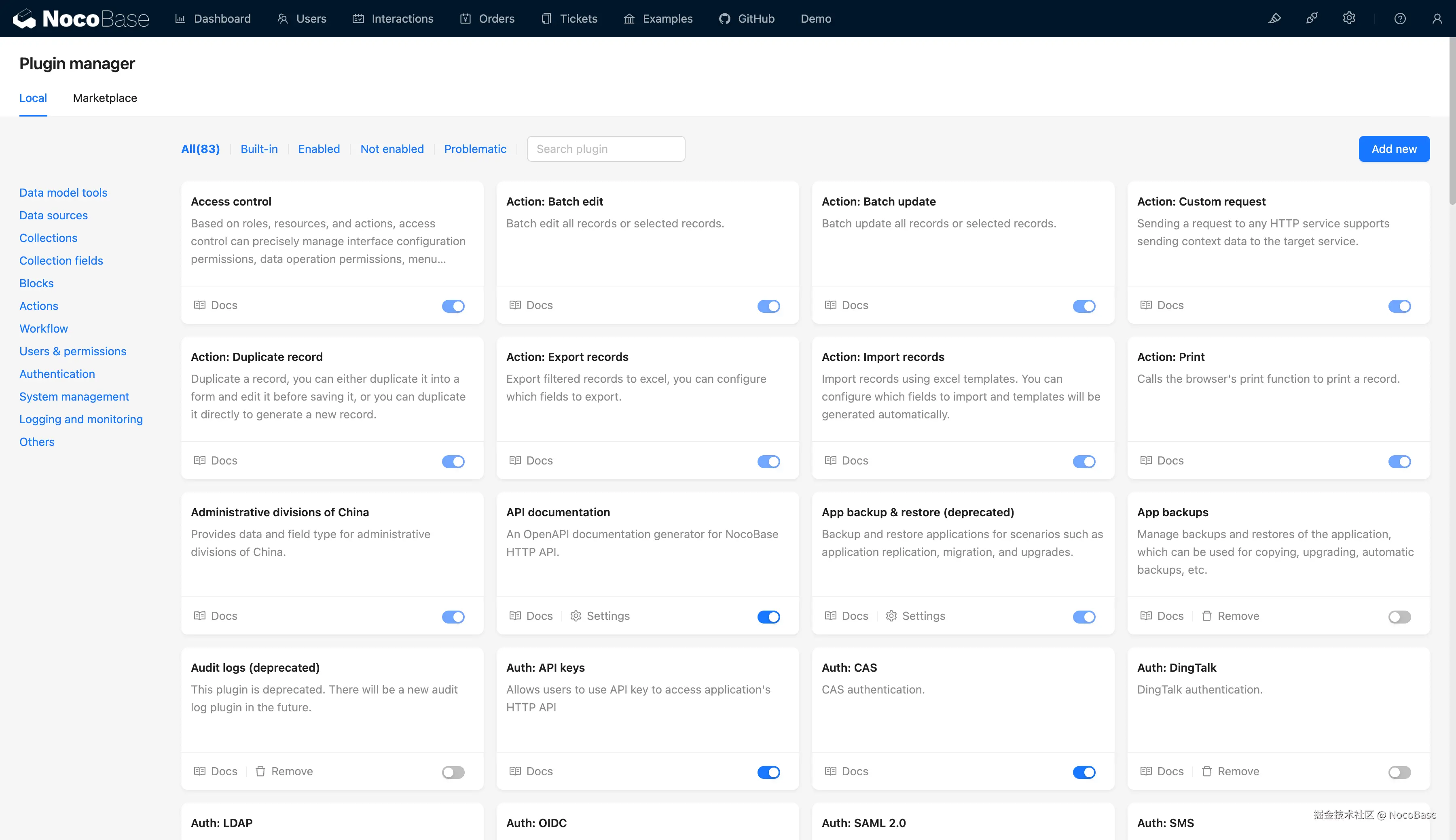Enable the Auth: DingTalk switch
Viewport: 1456px width, 840px height.
[1399, 772]
